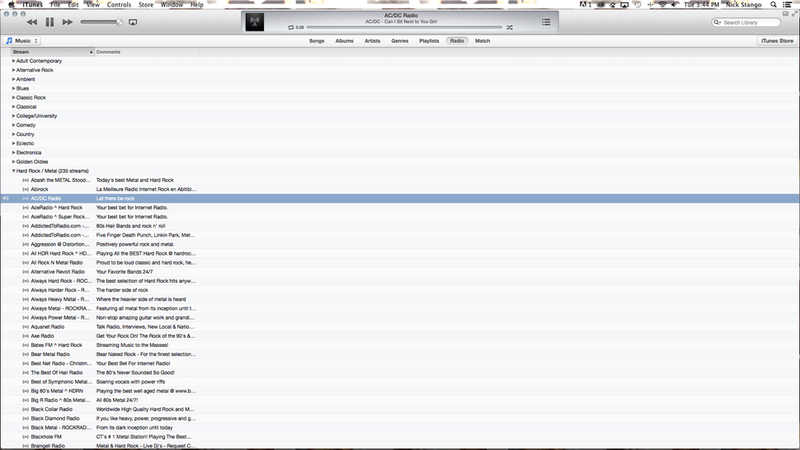Click the playback progress bar
This screenshot has width=800, height=450.
(x=404, y=28)
